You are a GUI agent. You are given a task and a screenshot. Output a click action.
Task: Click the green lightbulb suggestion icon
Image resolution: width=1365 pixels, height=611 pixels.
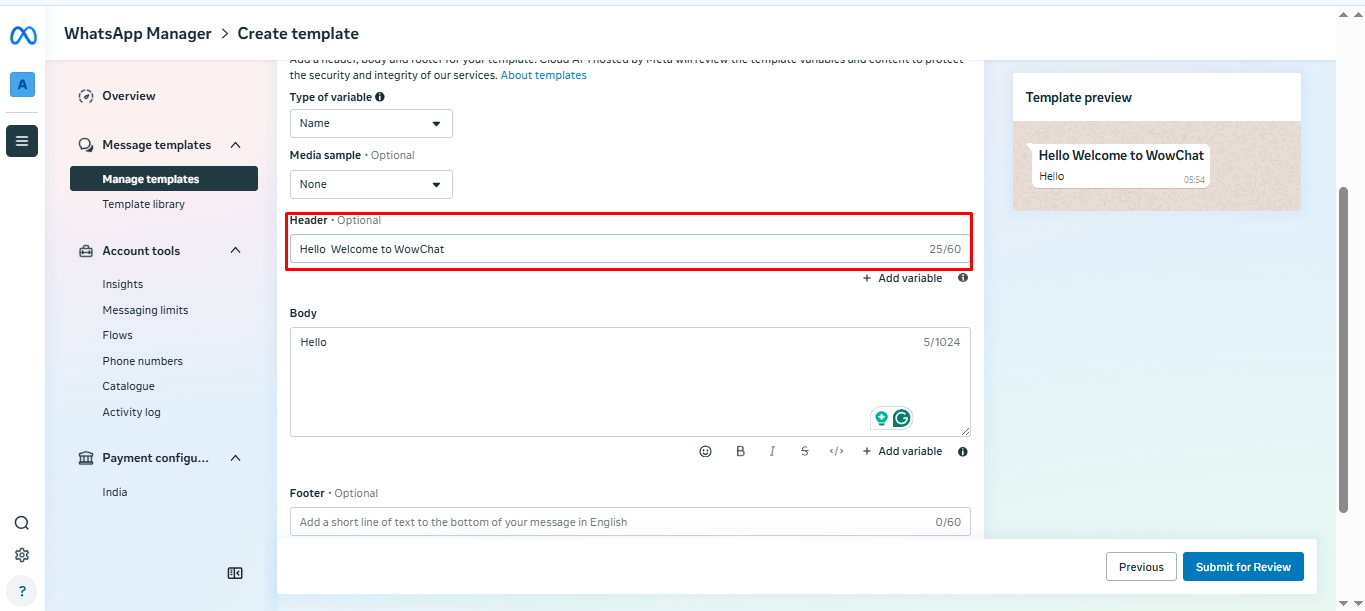click(x=882, y=419)
